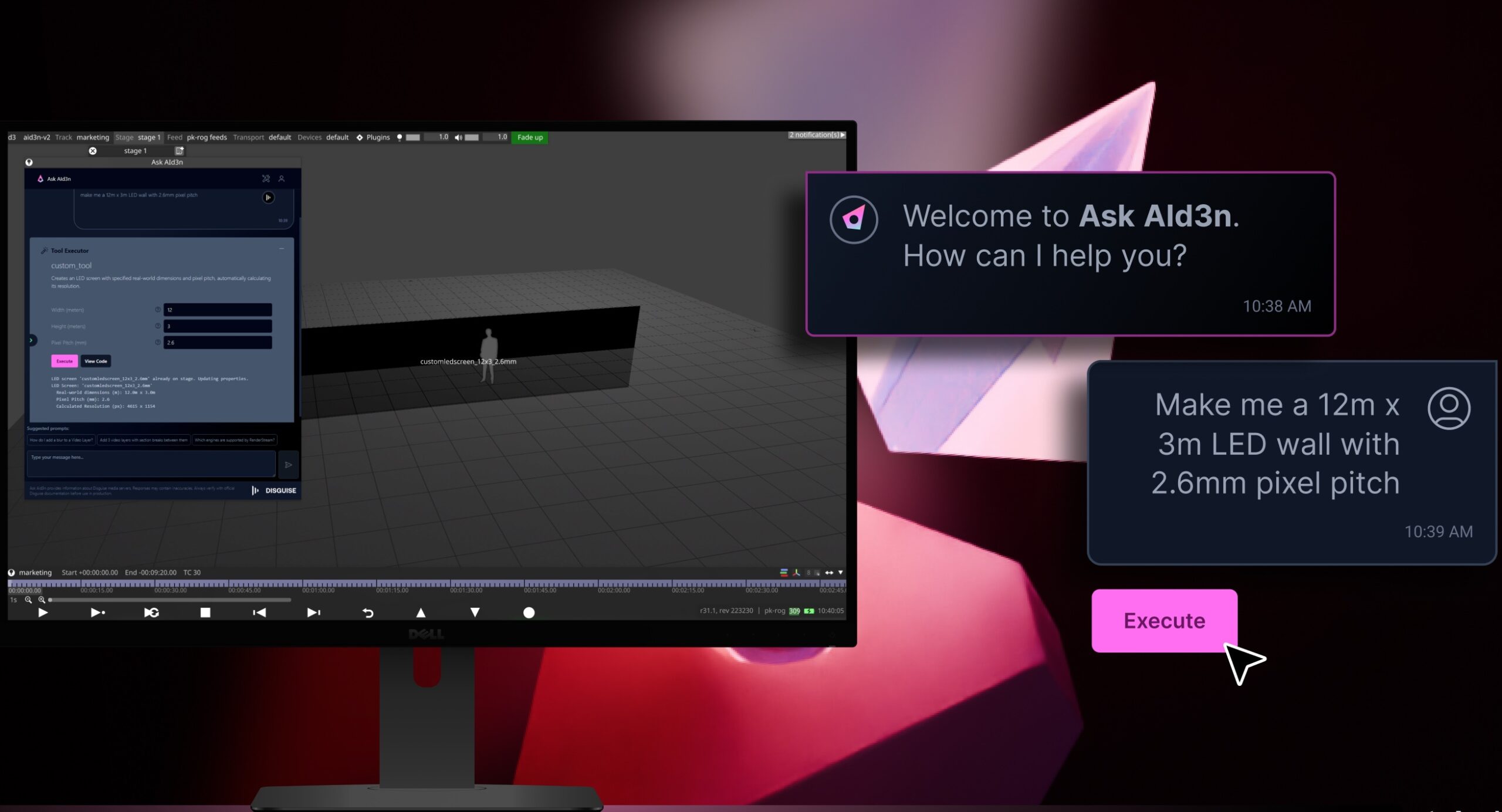Open the timeline options dropdown triangle
The image size is (1502, 812).
pyautogui.click(x=840, y=572)
